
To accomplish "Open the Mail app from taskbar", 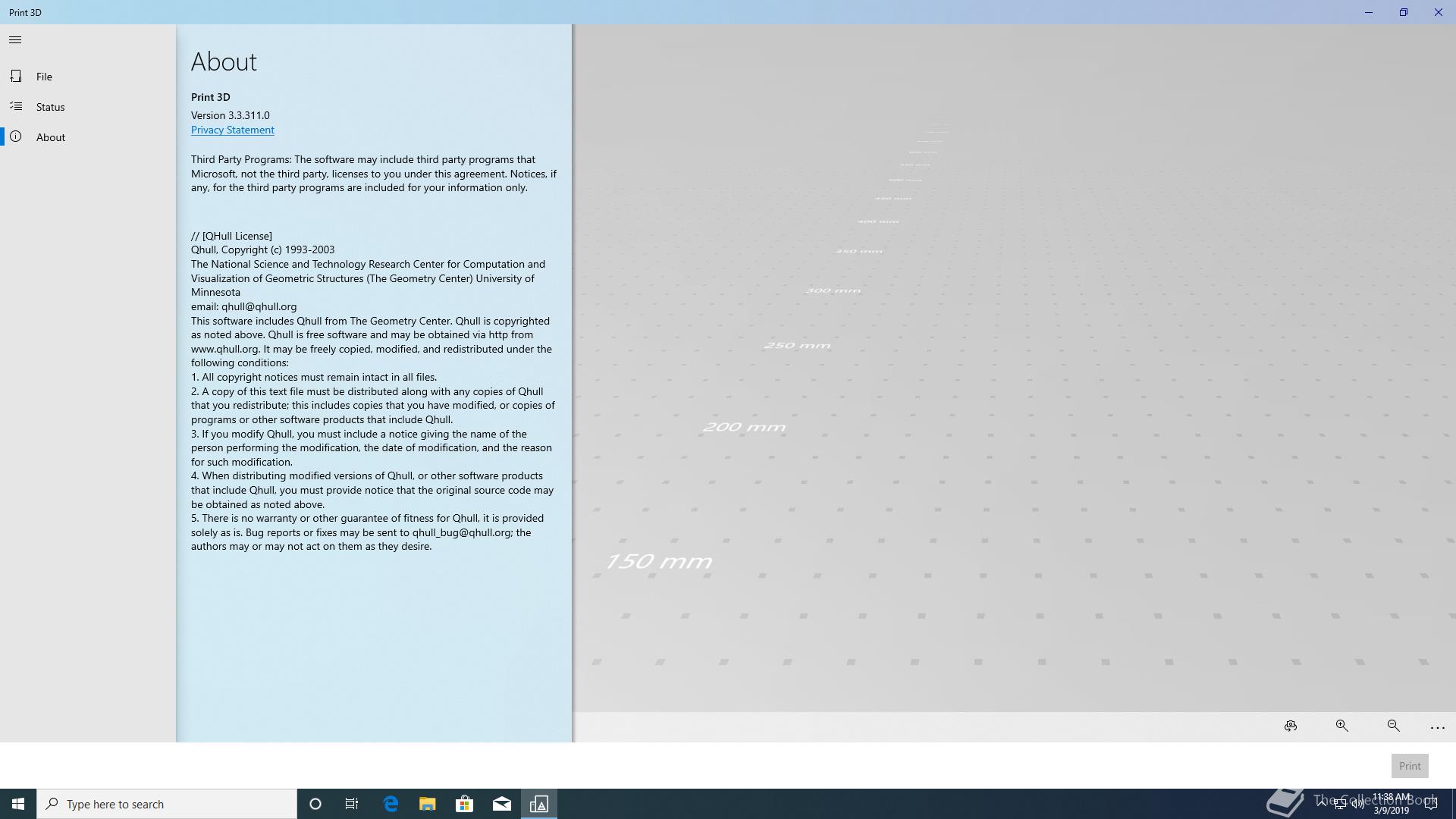I will 502,804.
